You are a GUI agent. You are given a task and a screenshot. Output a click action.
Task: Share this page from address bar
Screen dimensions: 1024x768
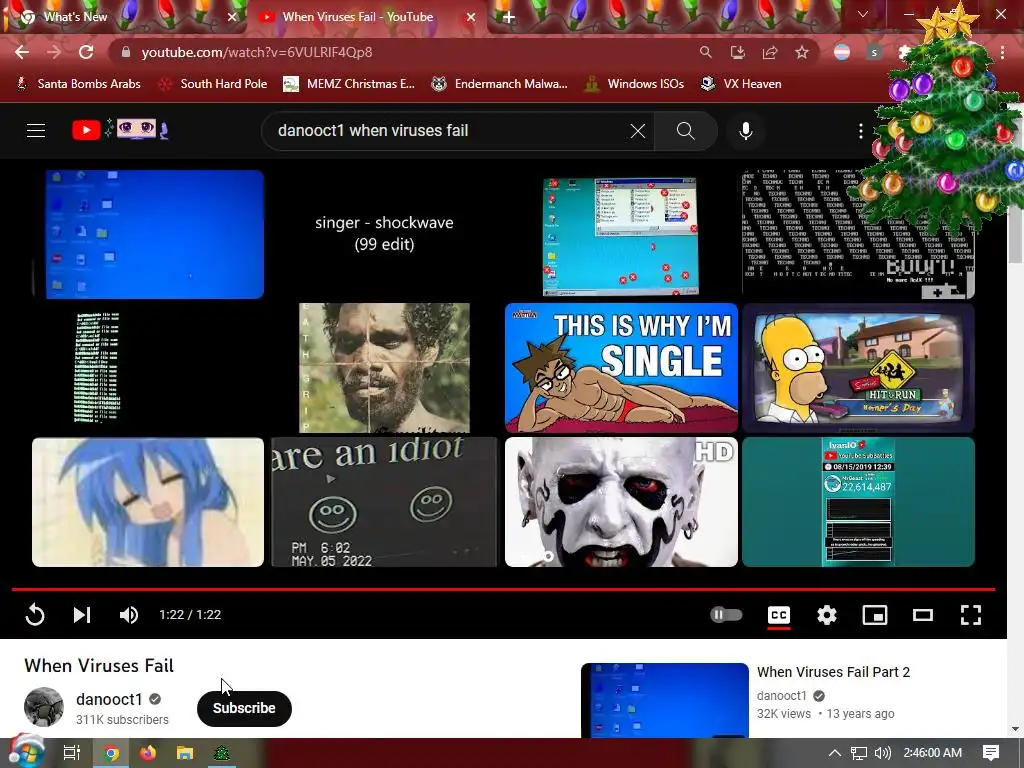coord(770,52)
